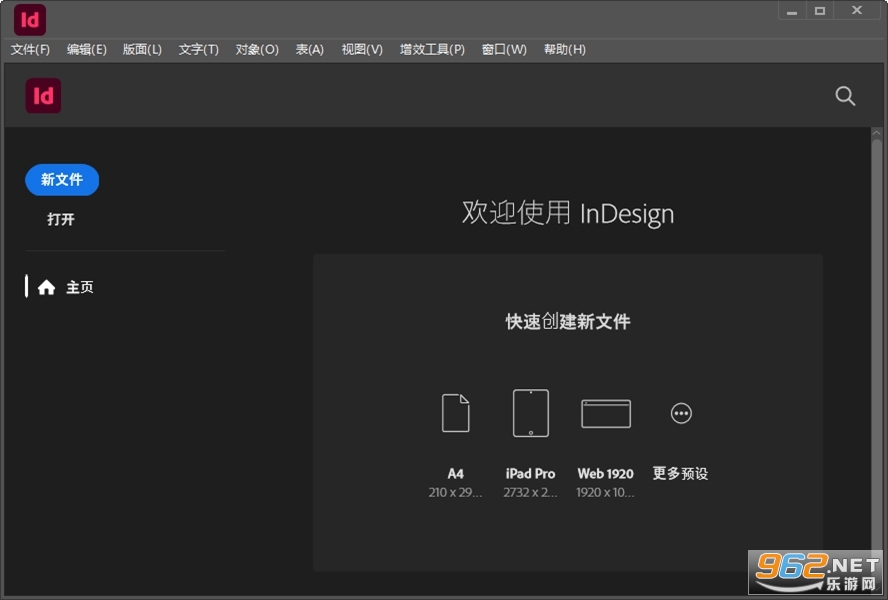Open the 版面(L) menu
This screenshot has height=600, width=888.
tap(142, 50)
